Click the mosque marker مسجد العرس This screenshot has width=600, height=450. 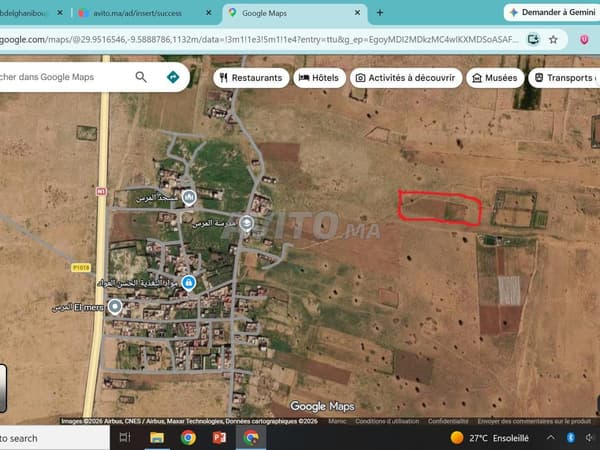pos(189,197)
